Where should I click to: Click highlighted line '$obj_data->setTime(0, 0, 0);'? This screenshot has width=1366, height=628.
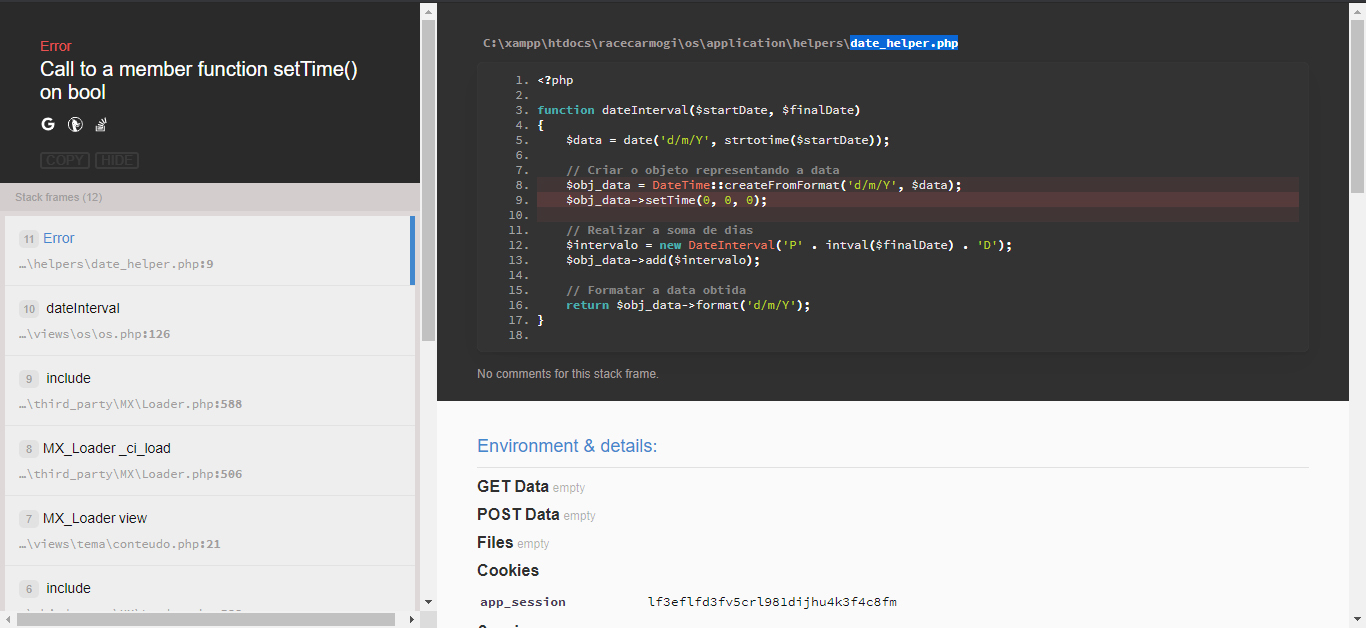666,200
